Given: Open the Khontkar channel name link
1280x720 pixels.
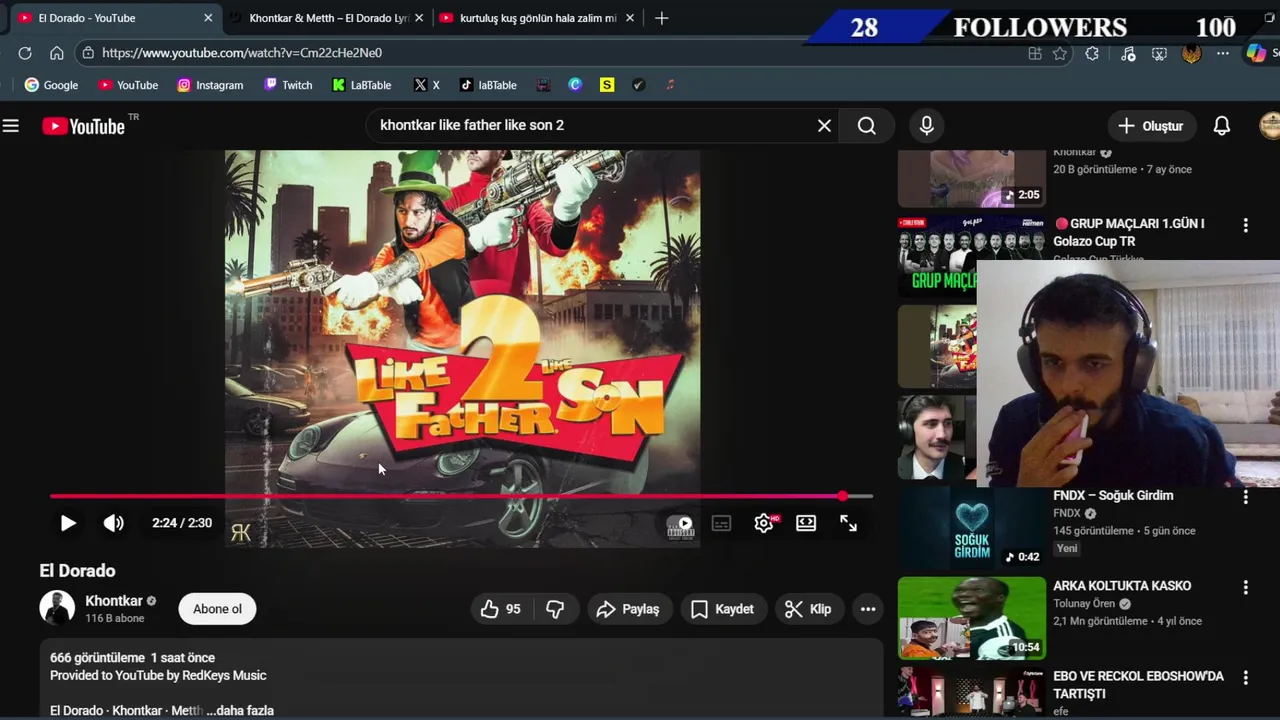Looking at the screenshot, I should tap(114, 601).
